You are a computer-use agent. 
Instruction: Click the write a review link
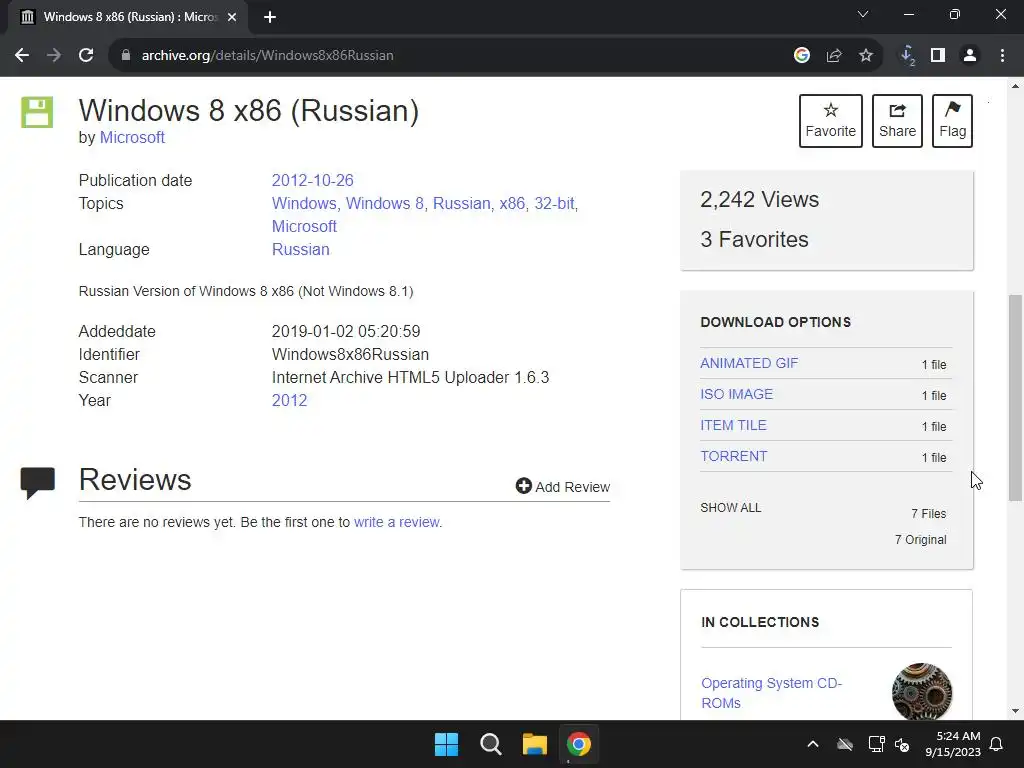pos(396,522)
